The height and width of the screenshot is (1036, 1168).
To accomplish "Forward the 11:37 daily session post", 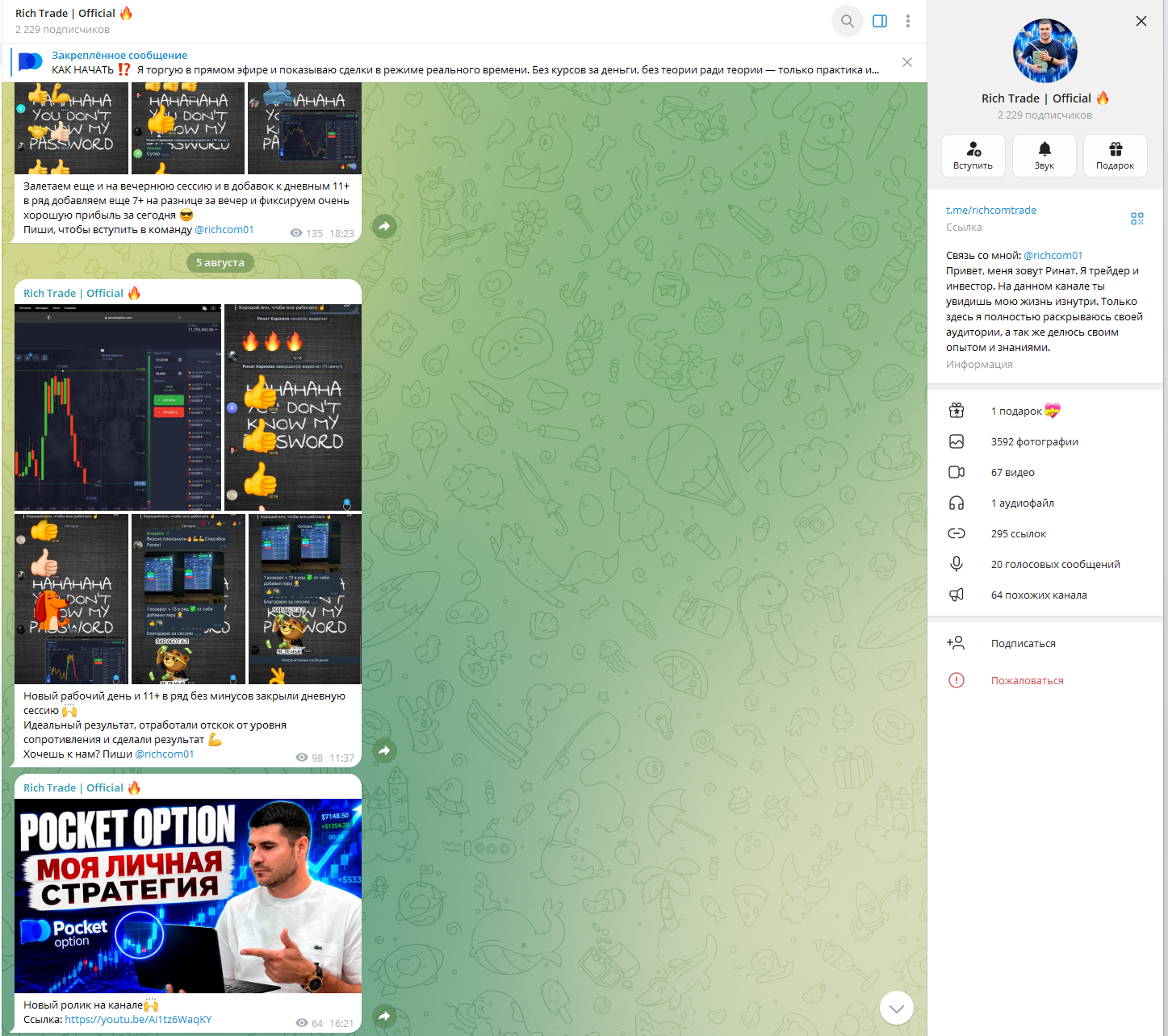I will (384, 751).
